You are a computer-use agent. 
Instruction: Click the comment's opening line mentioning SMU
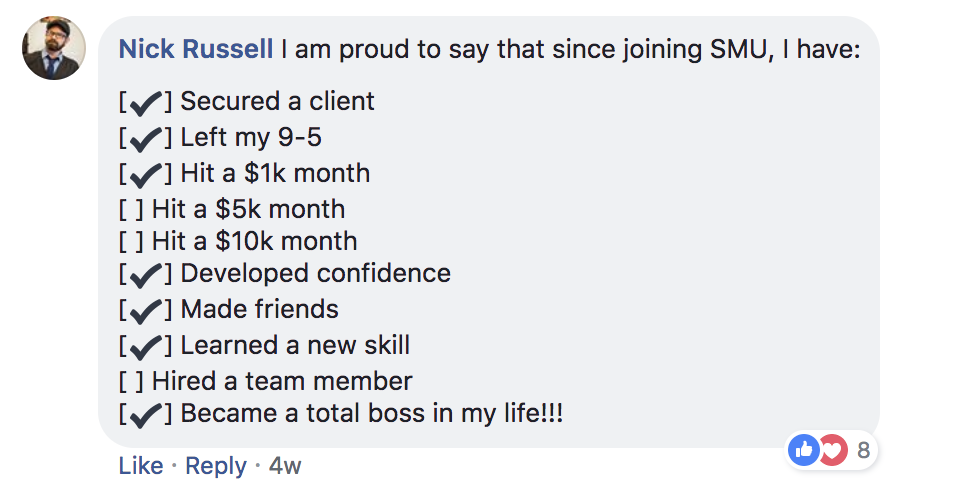[570, 49]
